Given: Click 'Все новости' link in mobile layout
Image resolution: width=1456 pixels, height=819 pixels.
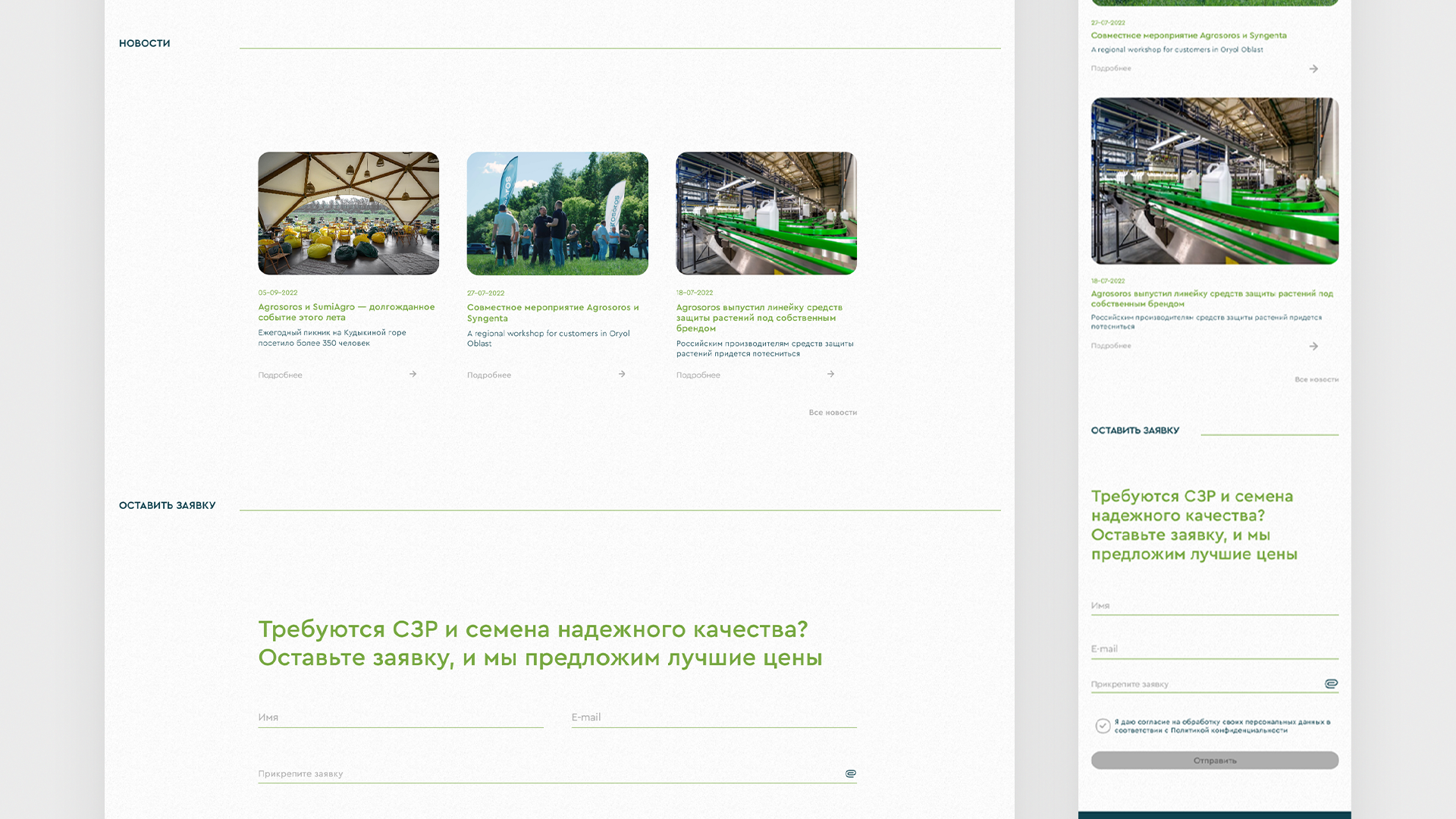Looking at the screenshot, I should click(x=1316, y=379).
